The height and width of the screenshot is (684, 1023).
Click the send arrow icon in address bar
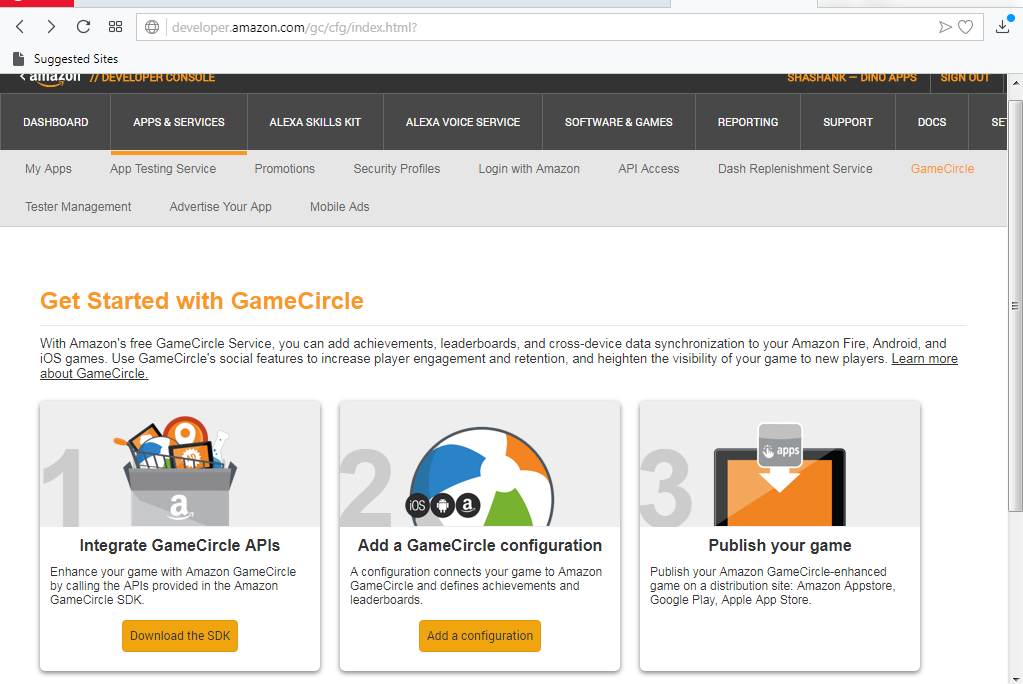tap(941, 27)
